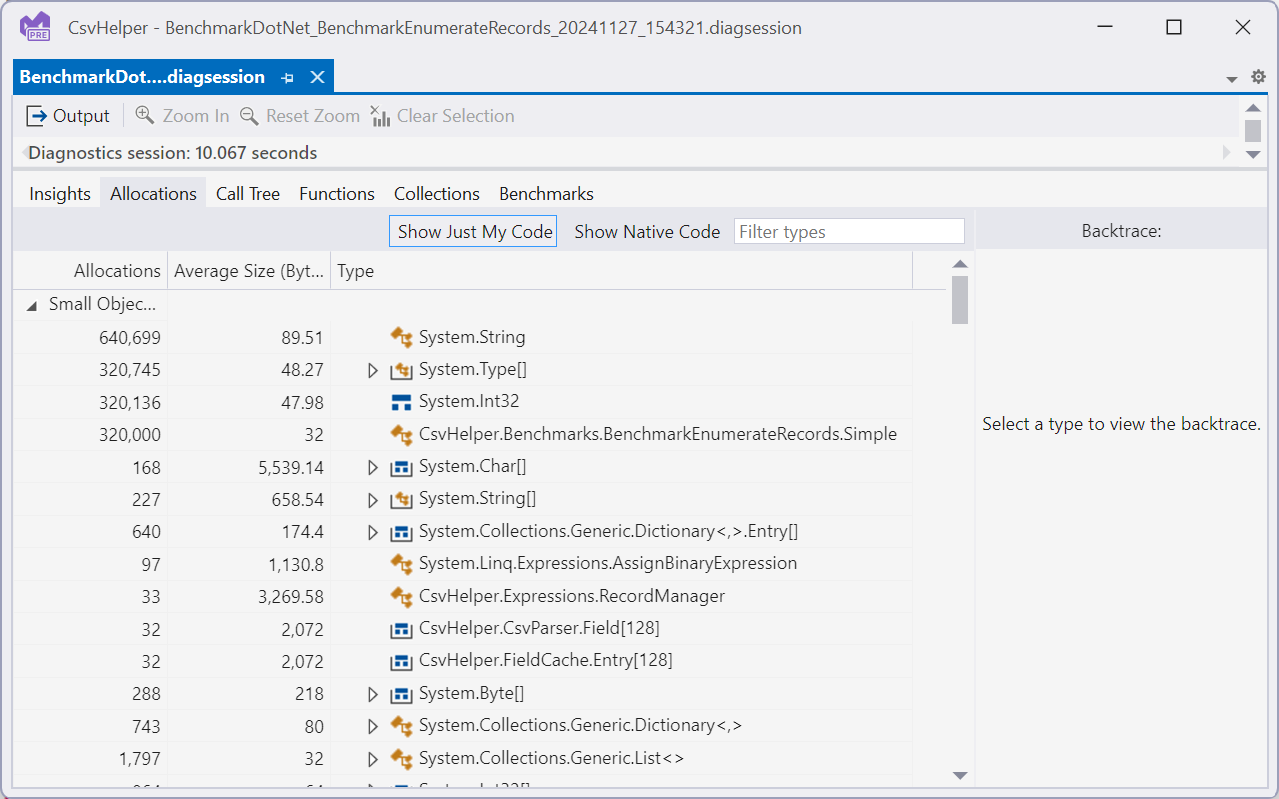Viewport: 1279px width, 799px height.
Task: Click the toolbar area scroll-up arrow
Action: pos(1253,108)
